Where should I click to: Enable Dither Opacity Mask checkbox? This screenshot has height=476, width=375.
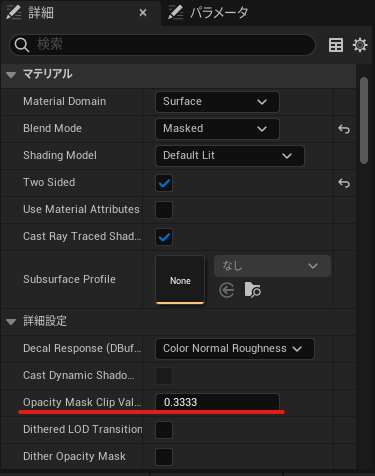click(164, 457)
